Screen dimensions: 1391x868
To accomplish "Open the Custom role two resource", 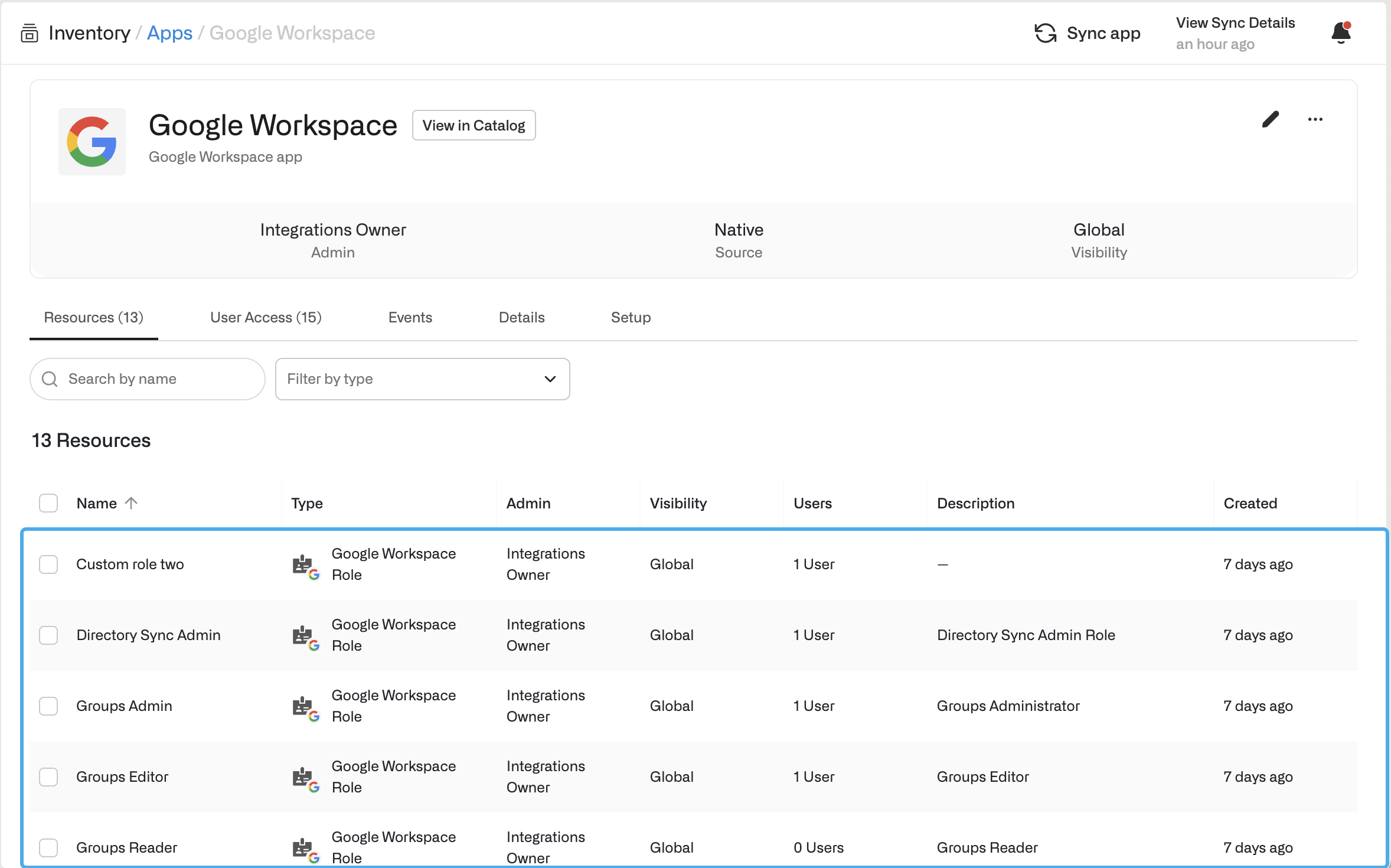I will (130, 564).
